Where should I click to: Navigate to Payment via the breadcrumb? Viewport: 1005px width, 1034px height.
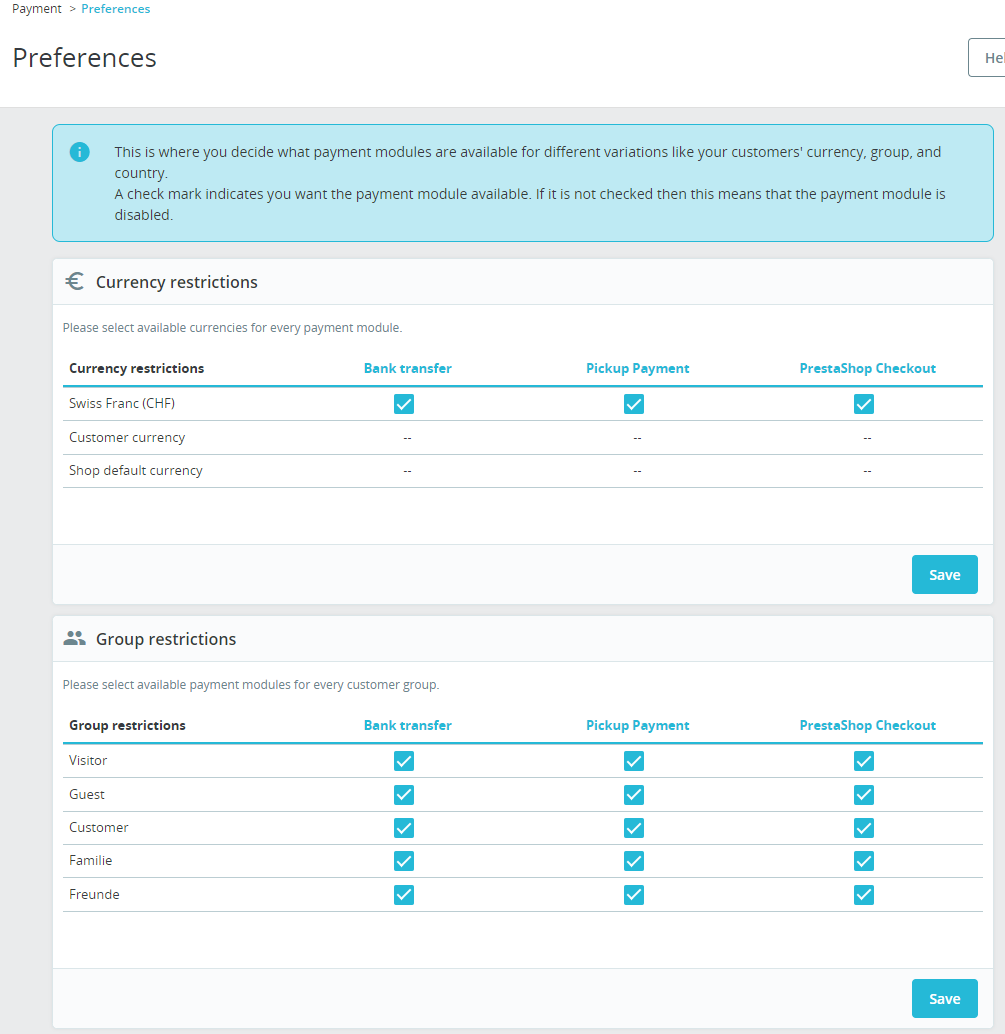36,8
